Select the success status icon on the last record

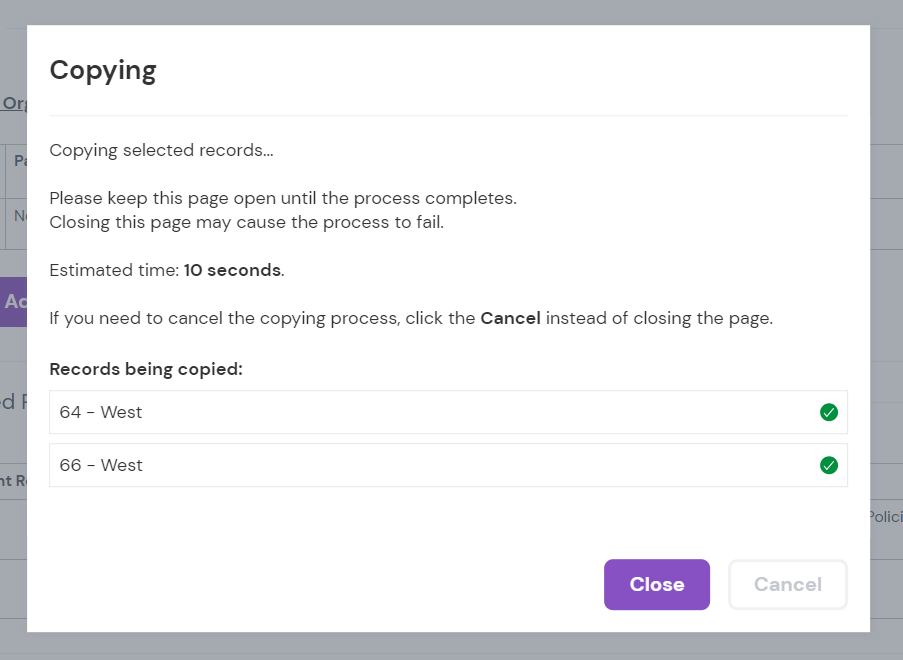click(x=828, y=464)
